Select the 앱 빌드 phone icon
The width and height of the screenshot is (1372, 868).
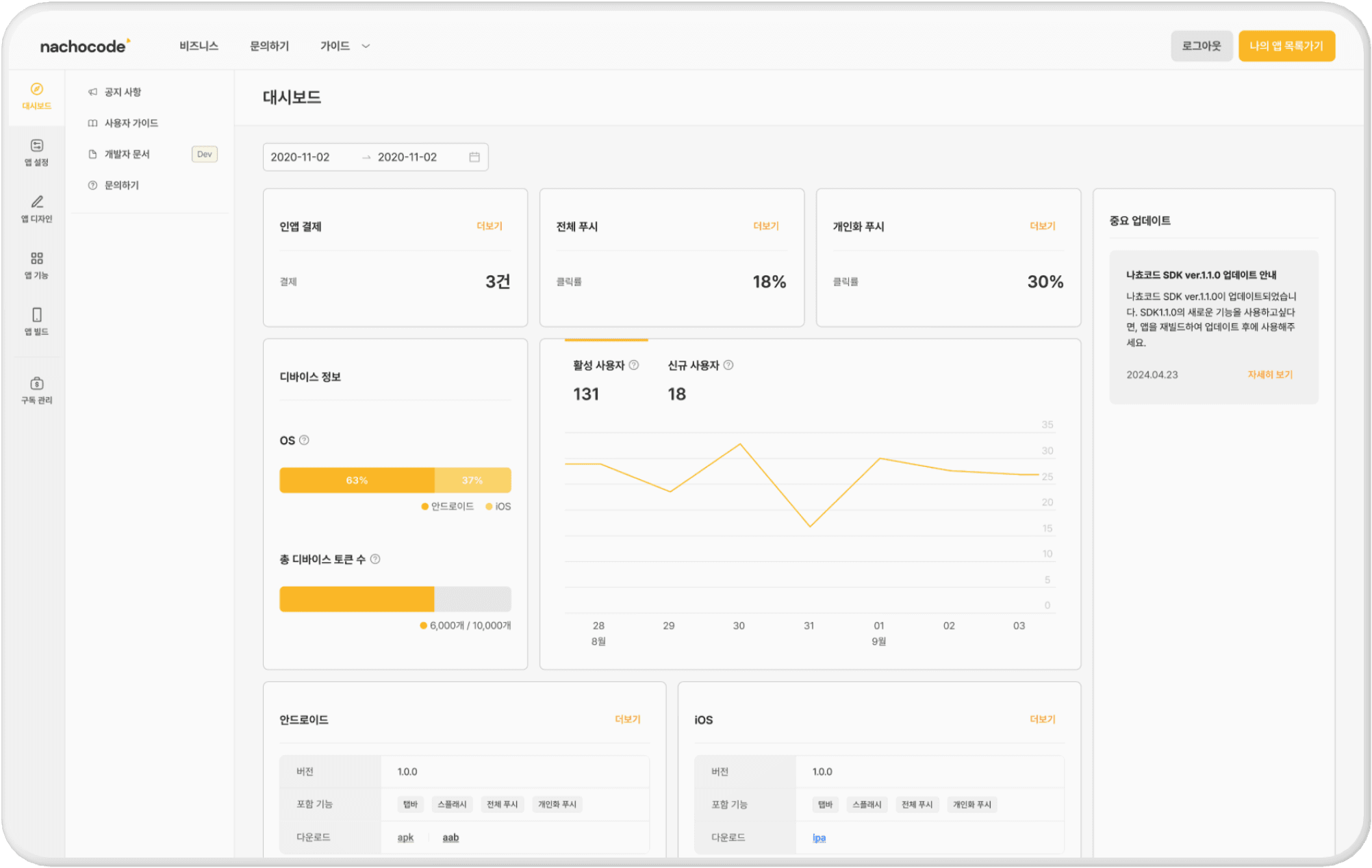(x=37, y=315)
